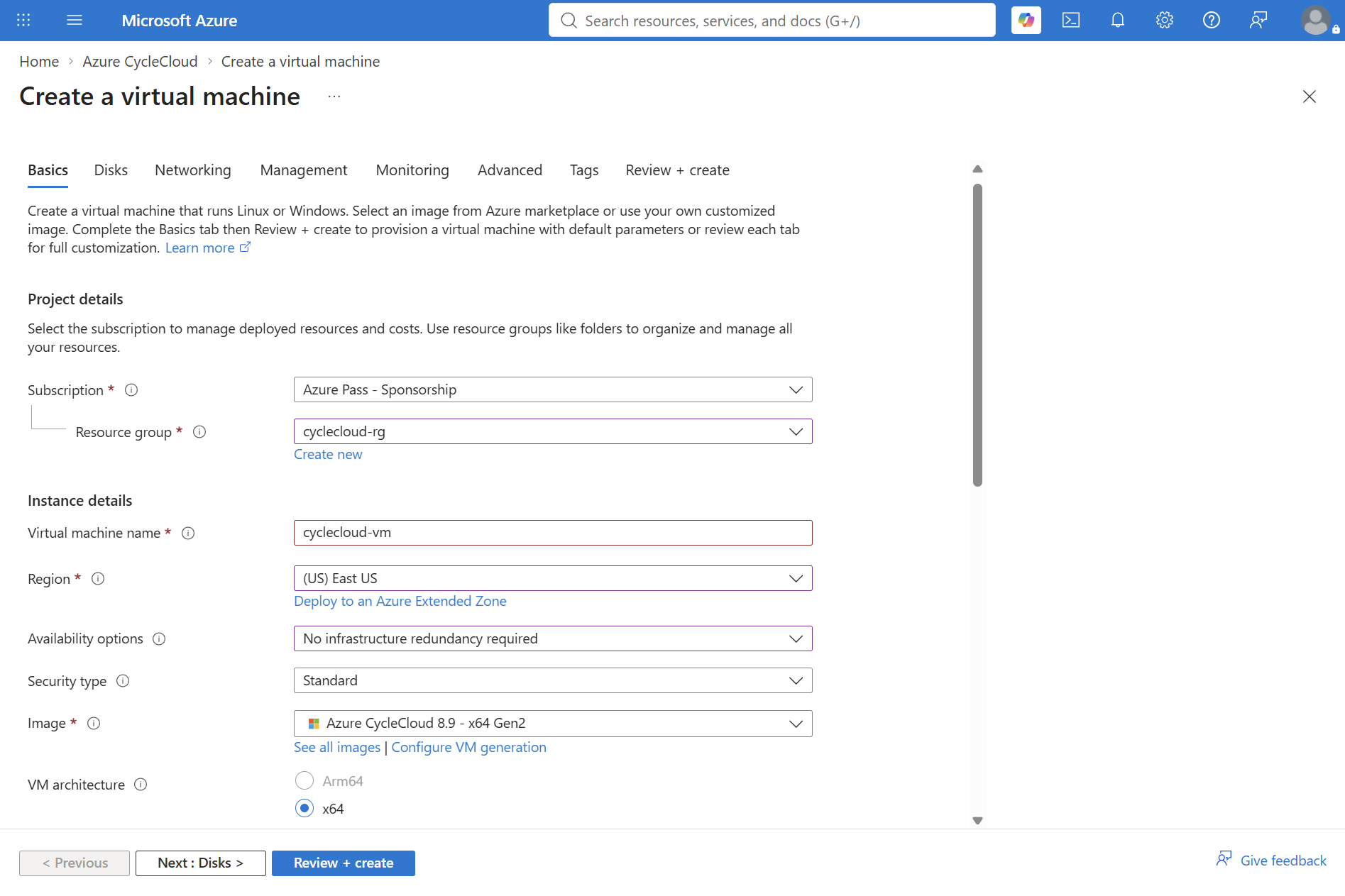Switch to the Advanced tab
The width and height of the screenshot is (1345, 896).
(510, 170)
